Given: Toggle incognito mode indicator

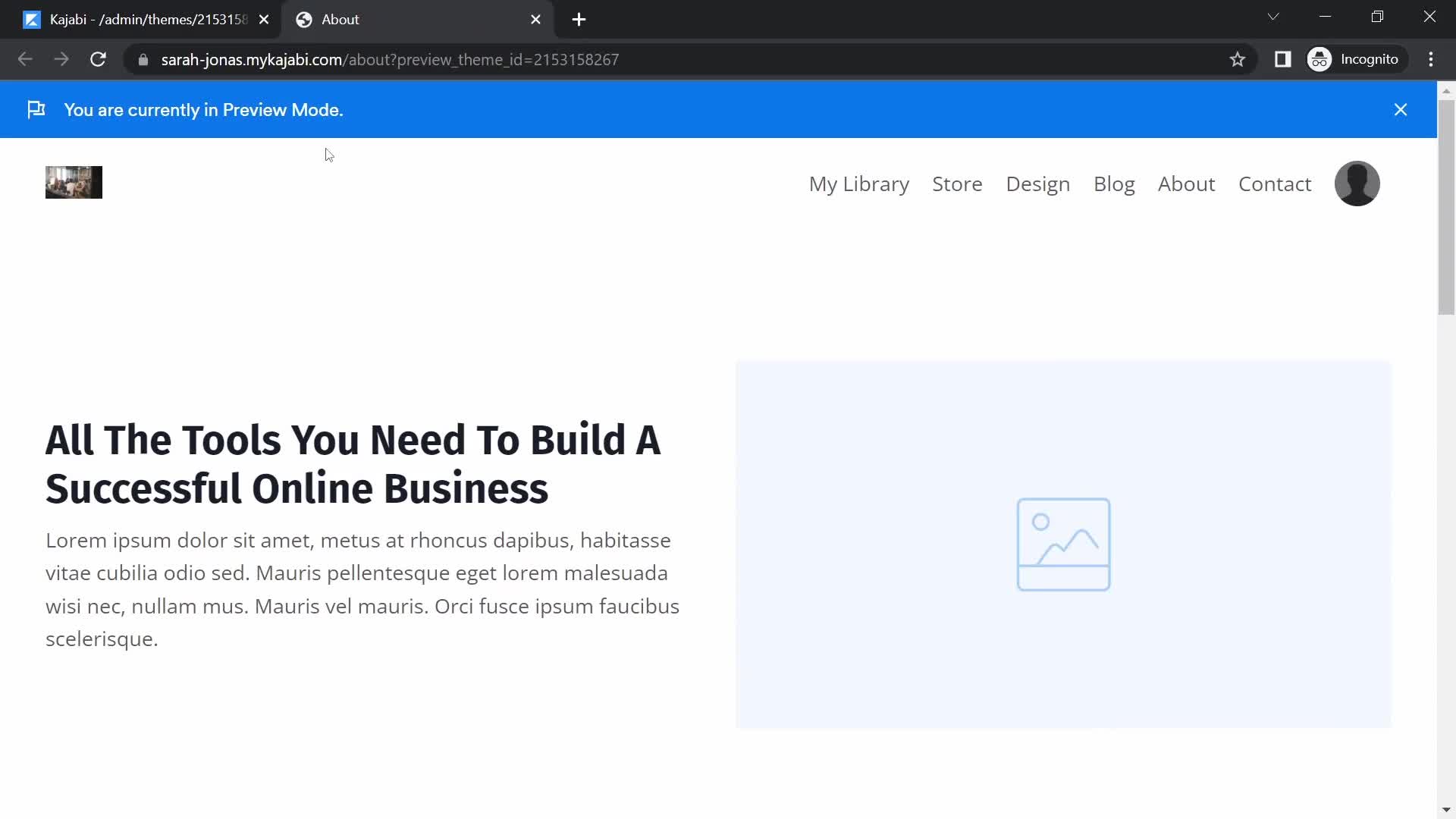Looking at the screenshot, I should pyautogui.click(x=1356, y=59).
